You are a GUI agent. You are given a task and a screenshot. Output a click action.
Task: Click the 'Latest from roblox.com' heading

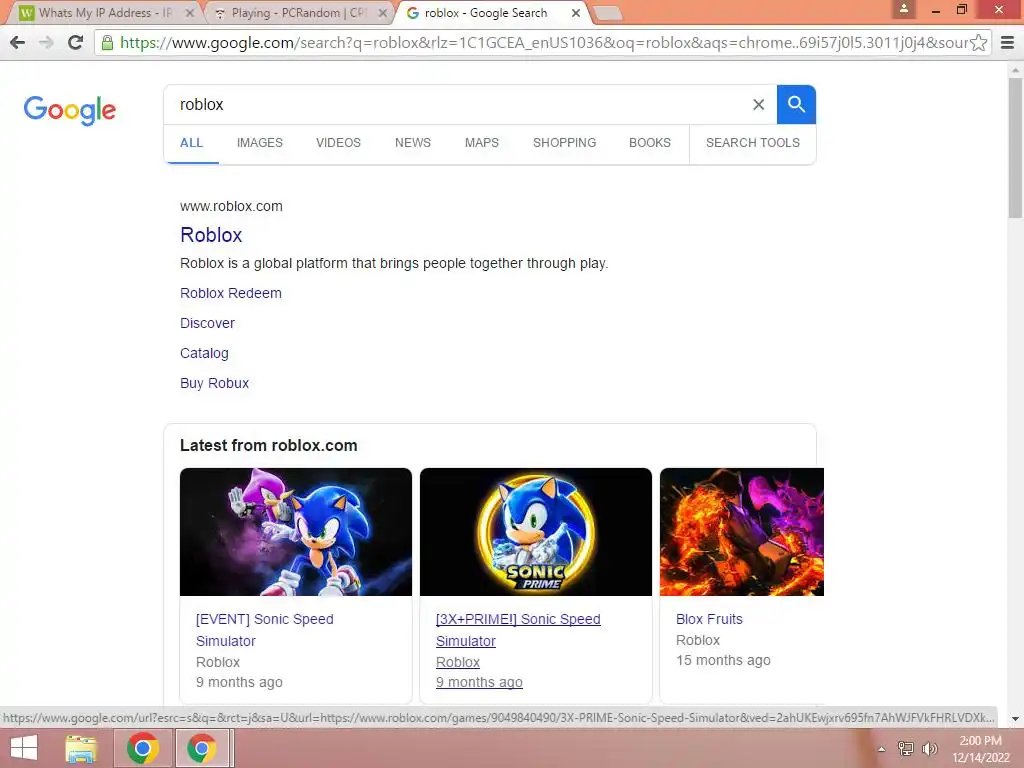pyautogui.click(x=268, y=445)
